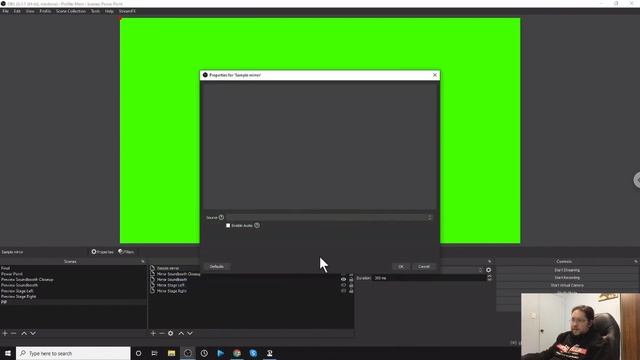
Task: Close the Properties for Sample mirror dialog
Action: point(435,75)
